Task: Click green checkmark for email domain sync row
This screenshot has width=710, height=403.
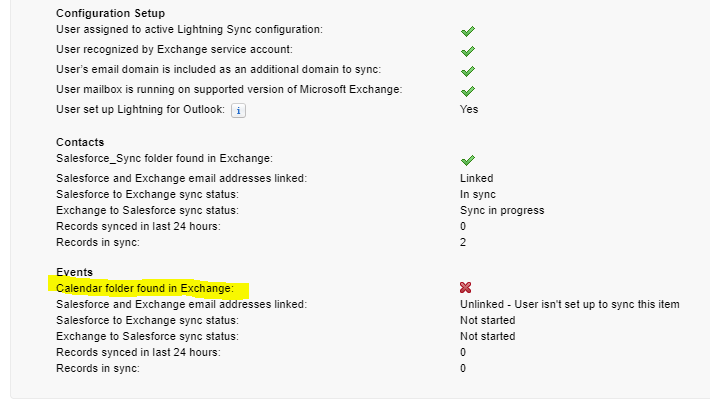Action: coord(467,71)
